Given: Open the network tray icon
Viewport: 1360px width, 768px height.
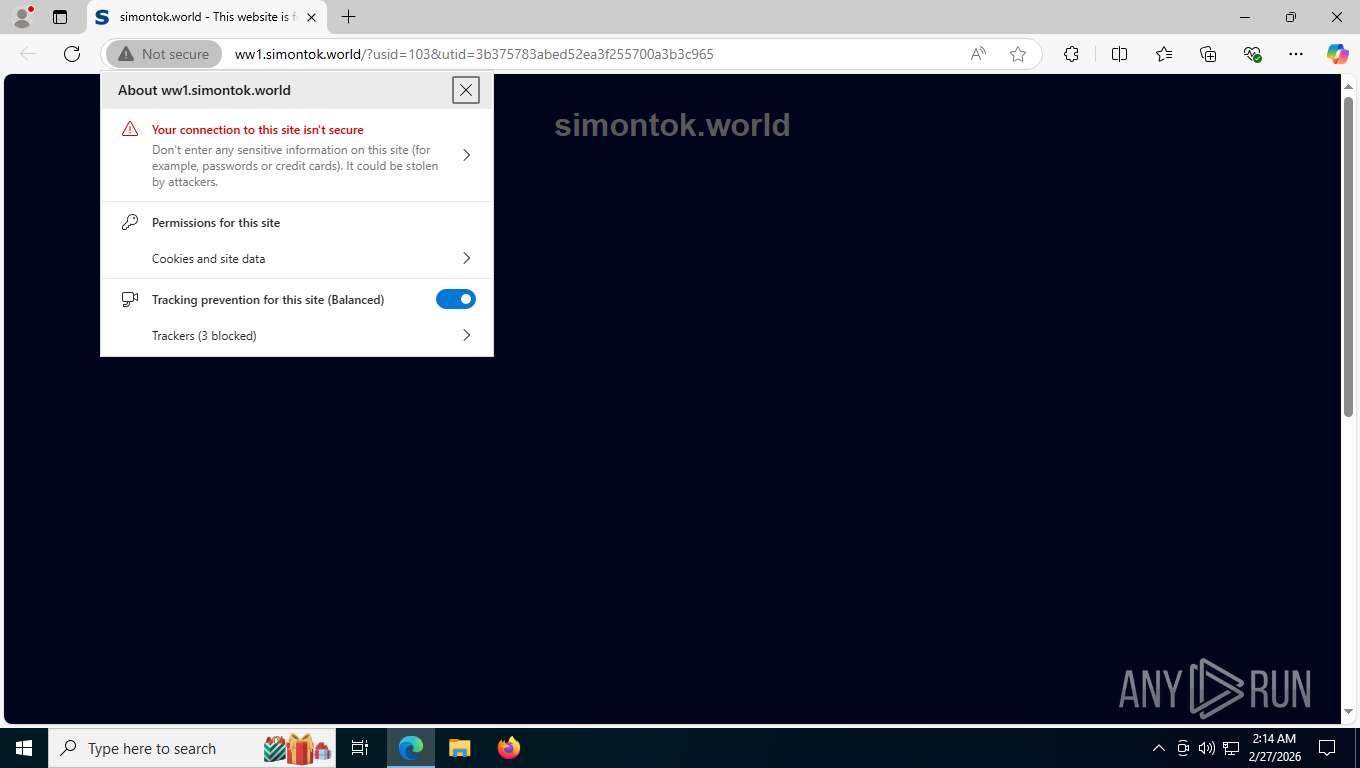Looking at the screenshot, I should click(1231, 748).
